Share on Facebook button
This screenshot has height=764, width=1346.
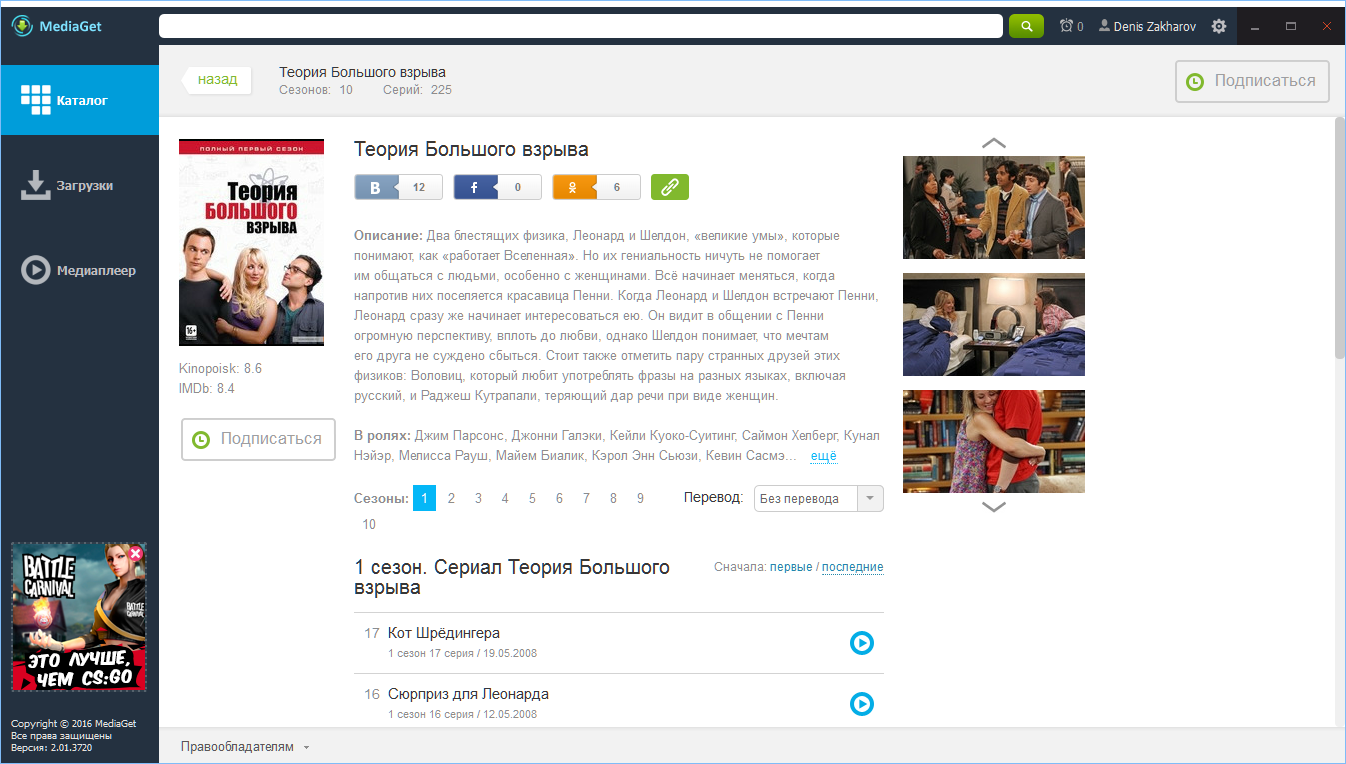497,187
